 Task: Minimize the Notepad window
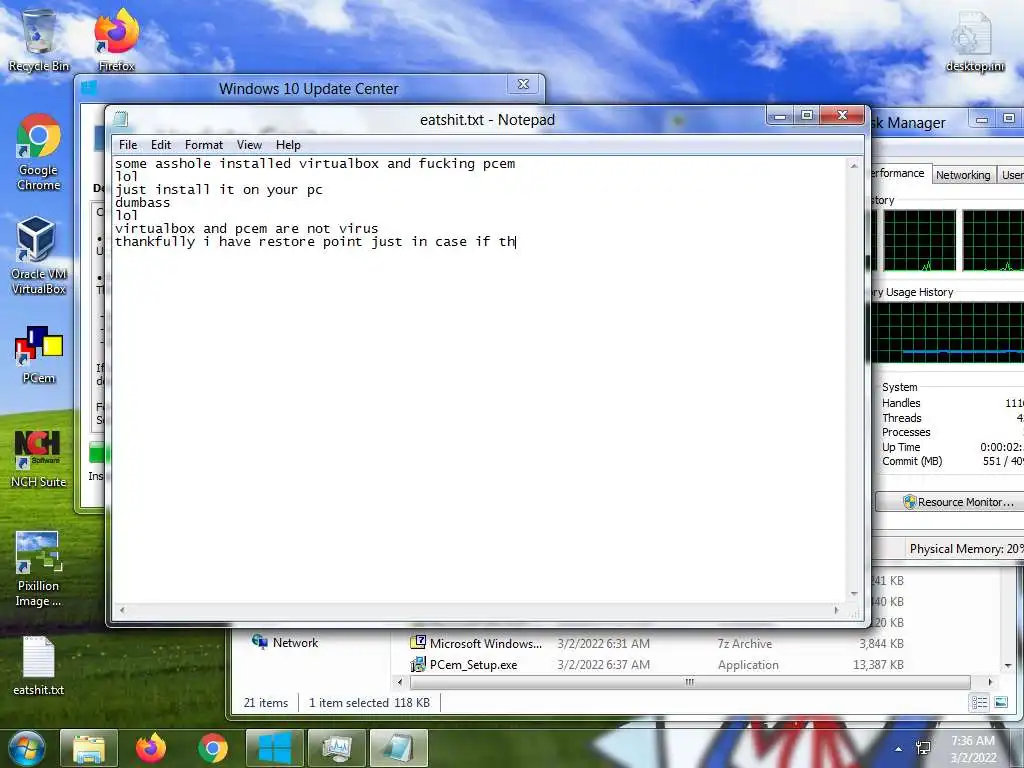tap(780, 116)
